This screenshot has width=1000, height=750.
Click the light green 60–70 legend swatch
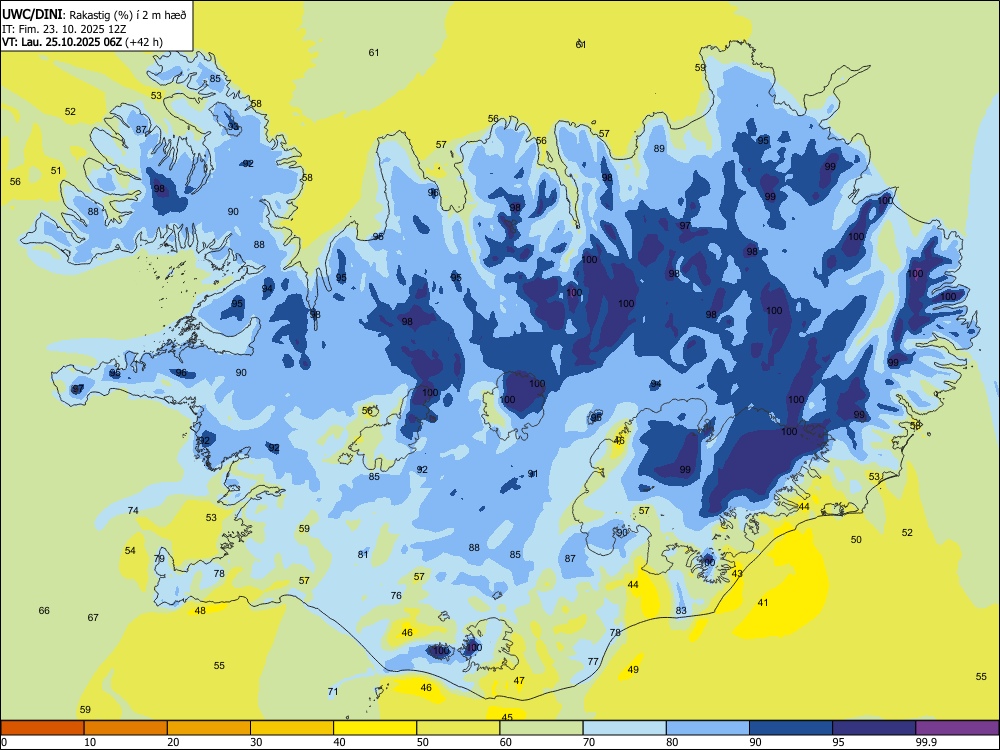(541, 728)
